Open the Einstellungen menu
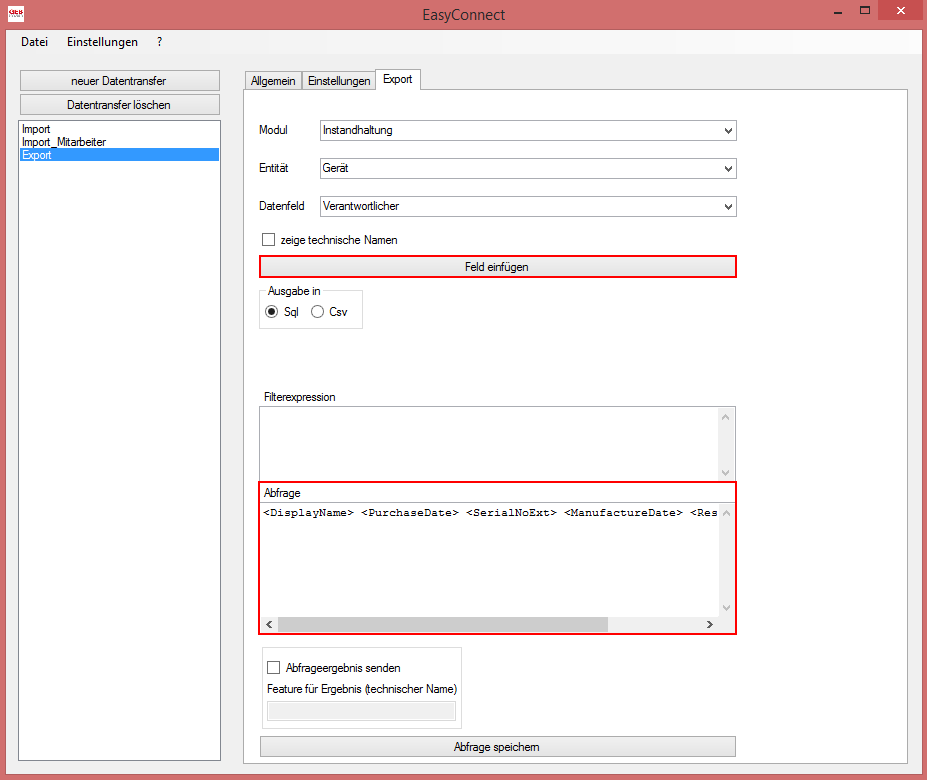927x780 pixels. 102,42
